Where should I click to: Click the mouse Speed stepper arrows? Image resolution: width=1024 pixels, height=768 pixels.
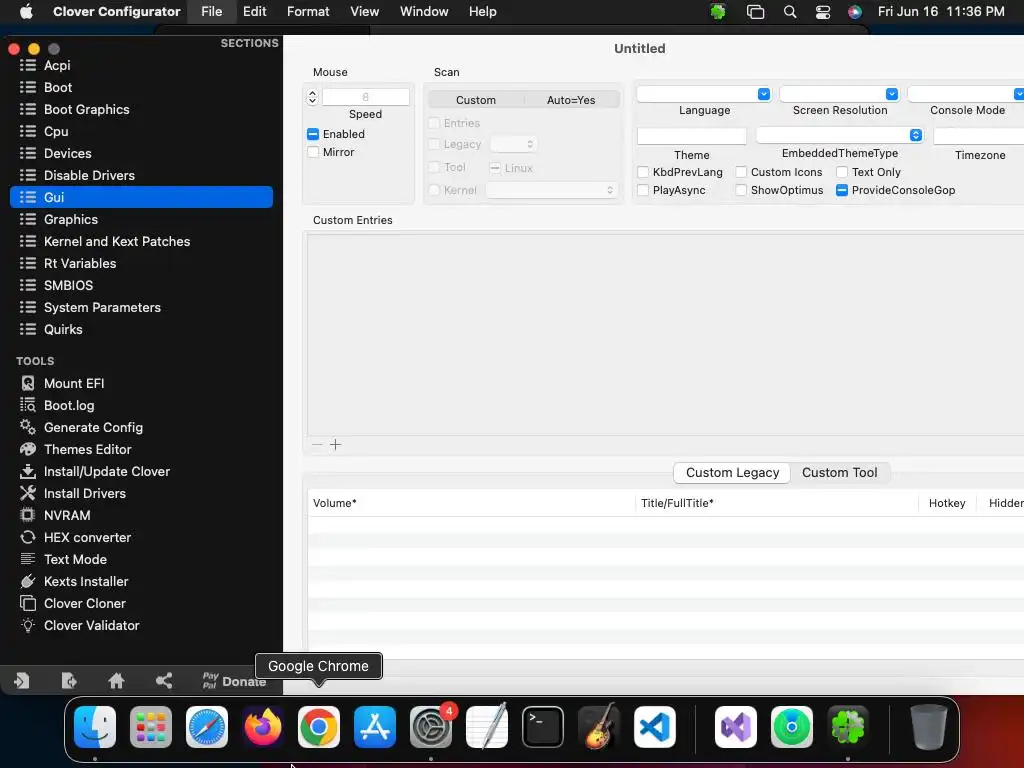click(312, 97)
